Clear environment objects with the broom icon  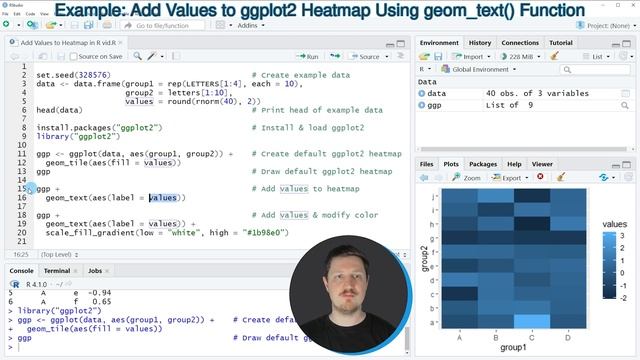pos(554,56)
